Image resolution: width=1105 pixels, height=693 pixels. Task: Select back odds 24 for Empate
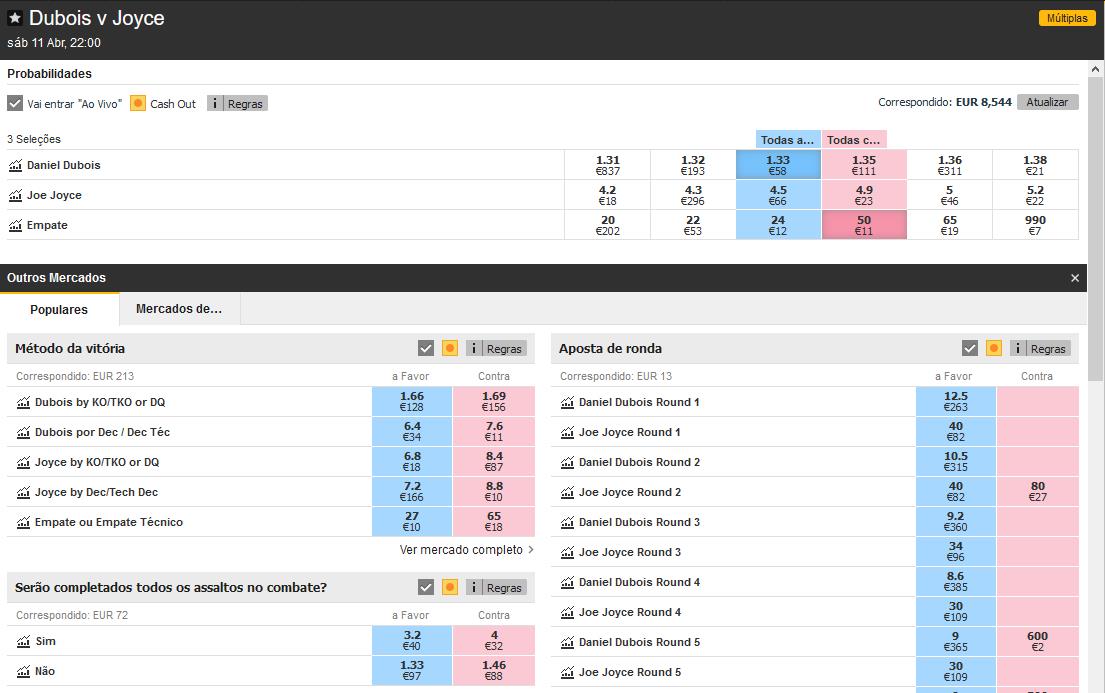click(x=778, y=225)
